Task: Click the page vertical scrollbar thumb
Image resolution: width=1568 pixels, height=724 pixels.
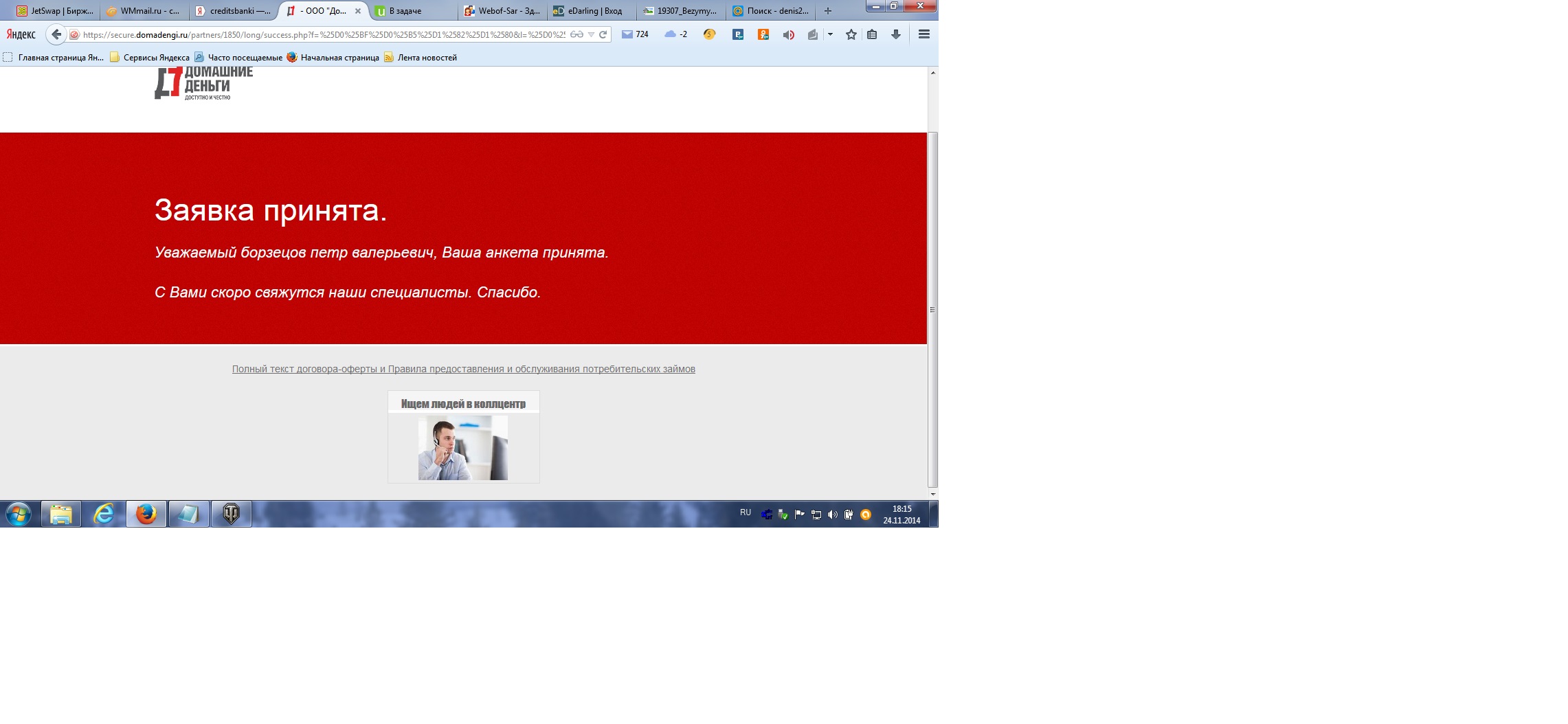Action: pos(932,309)
